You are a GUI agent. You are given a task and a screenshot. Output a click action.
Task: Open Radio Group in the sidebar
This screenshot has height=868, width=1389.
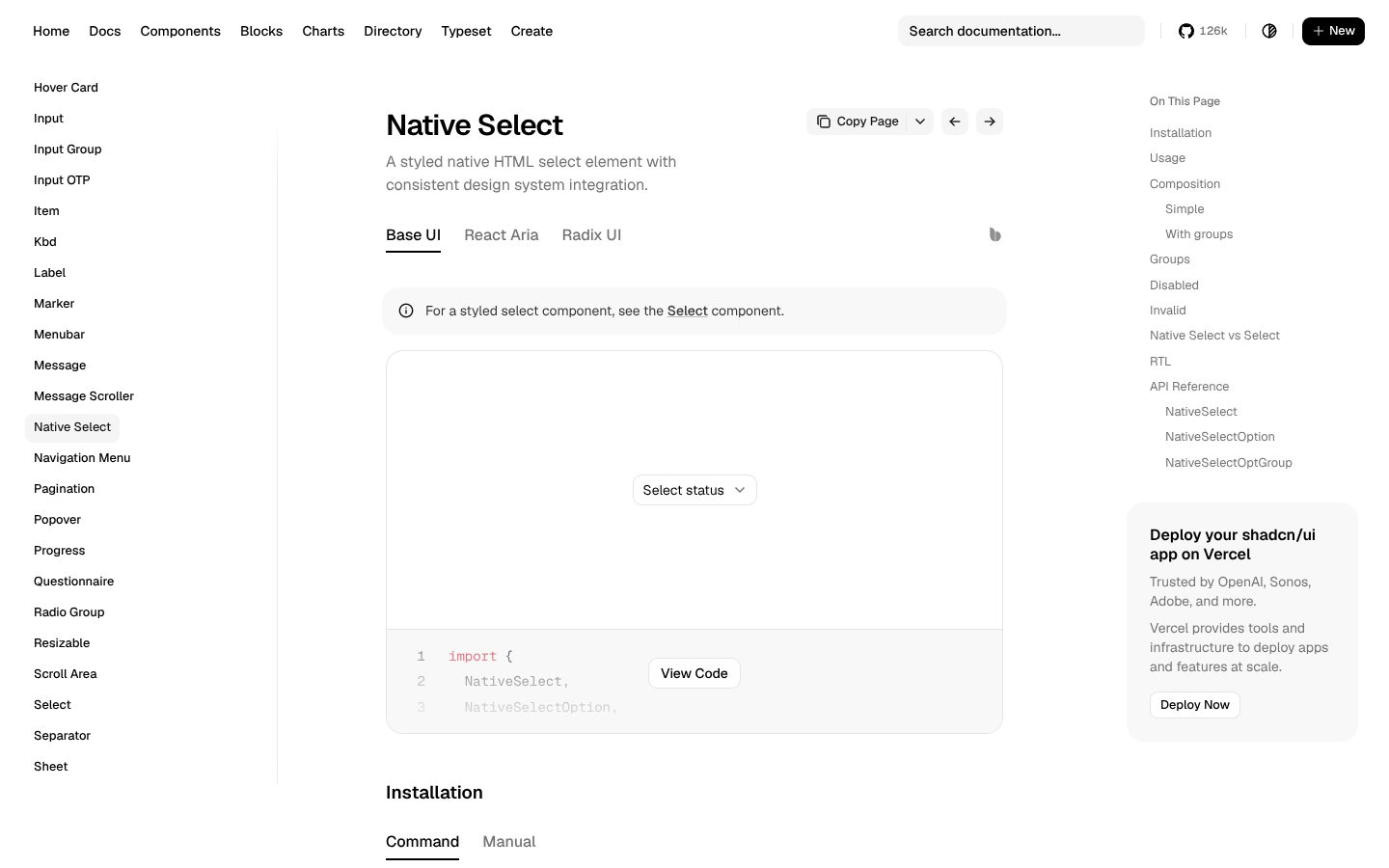point(69,612)
